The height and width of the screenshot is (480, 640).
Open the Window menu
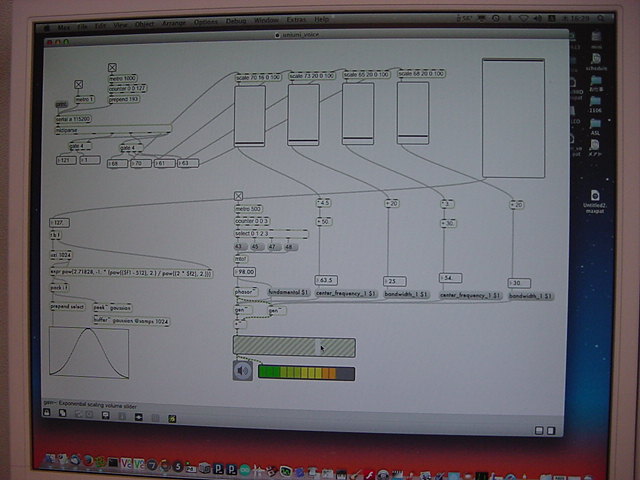point(266,20)
